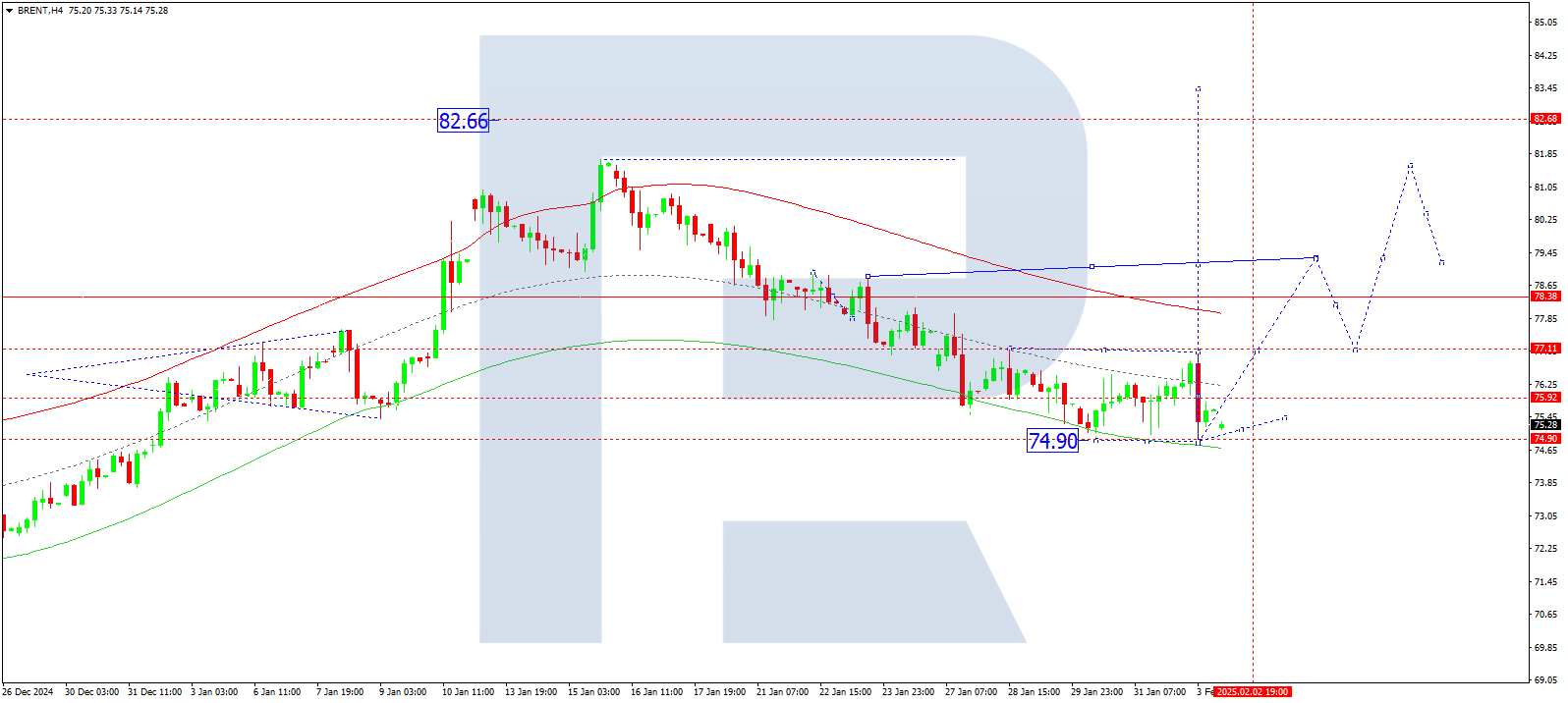
Task: Click the solid blue trendline endpoint near 79.45
Action: (x=1316, y=257)
